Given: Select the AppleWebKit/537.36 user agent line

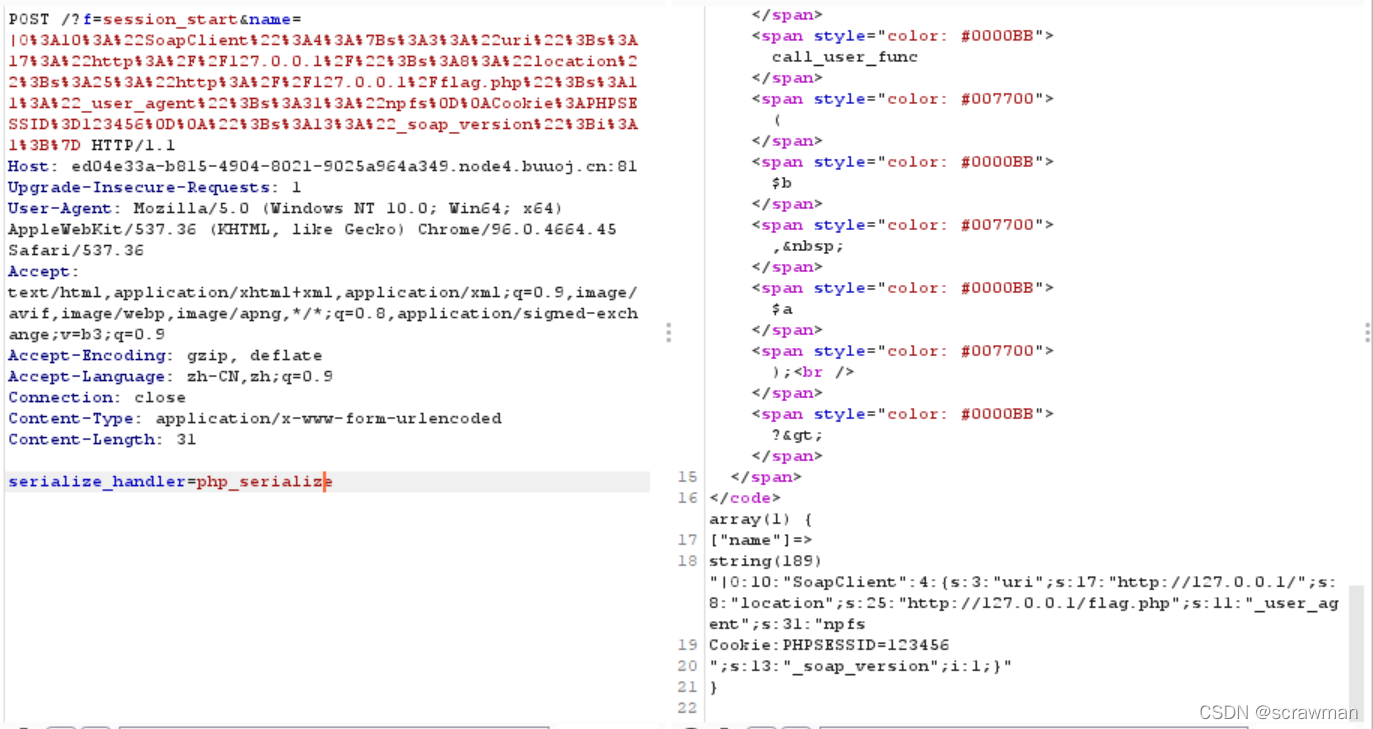Looking at the screenshot, I should (x=312, y=229).
